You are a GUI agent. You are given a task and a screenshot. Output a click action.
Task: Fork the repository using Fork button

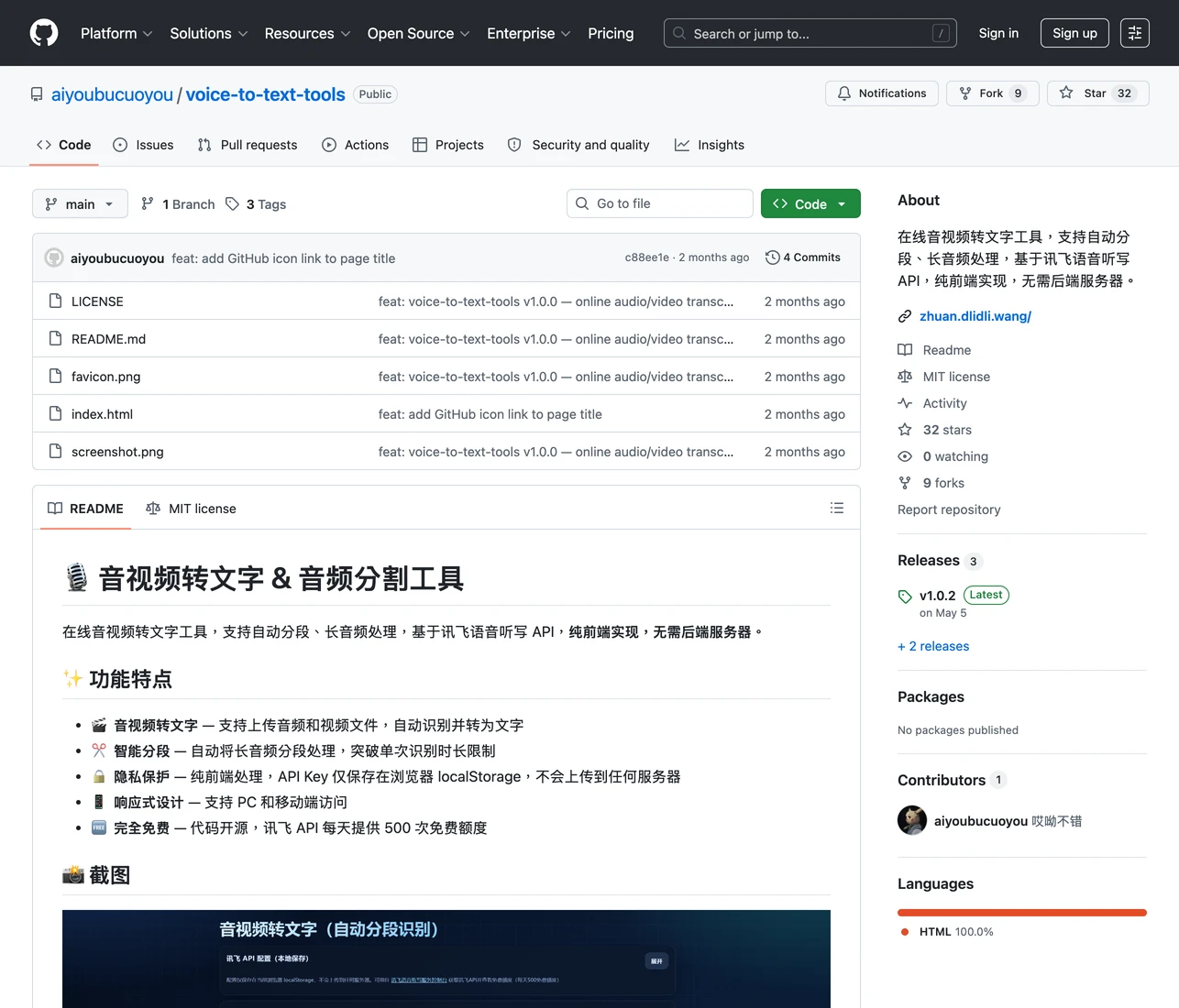coord(992,93)
